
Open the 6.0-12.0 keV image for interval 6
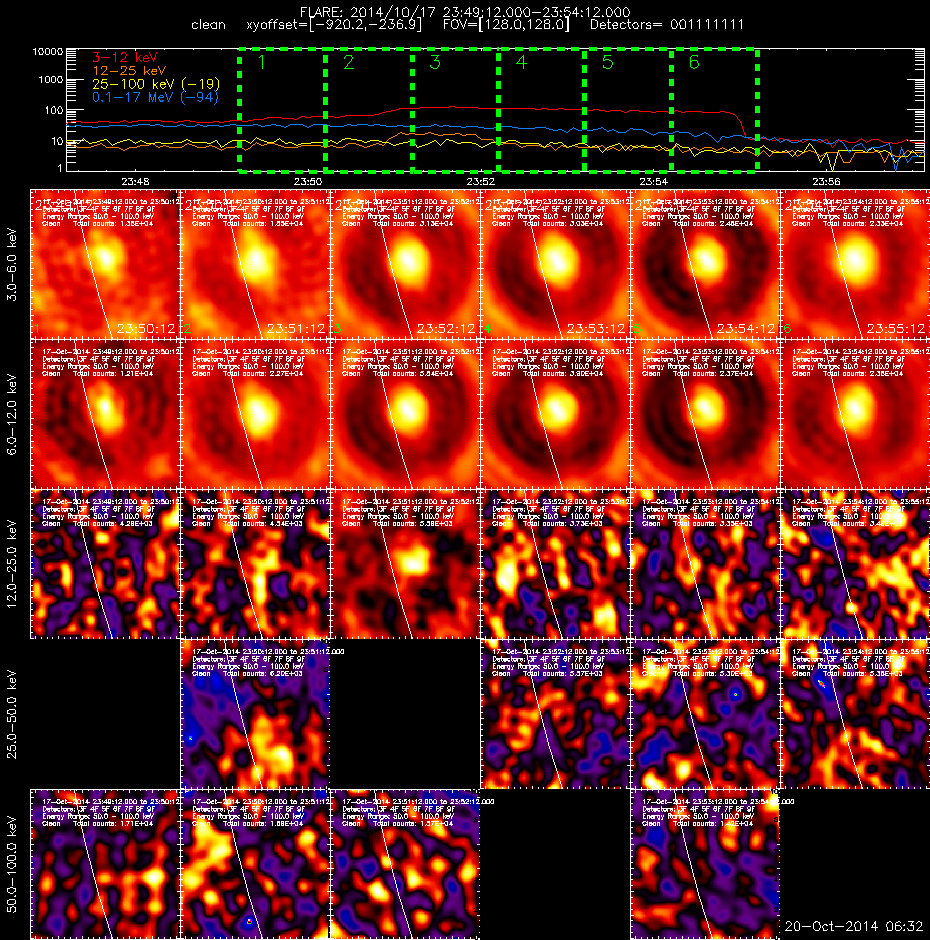(855, 414)
